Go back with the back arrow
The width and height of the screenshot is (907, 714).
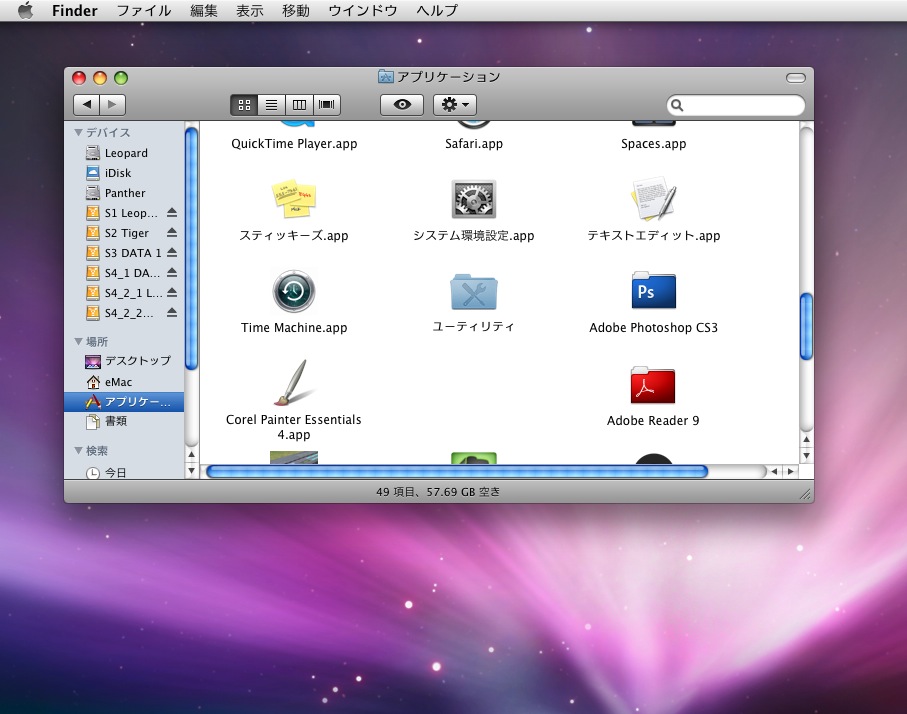pos(86,105)
